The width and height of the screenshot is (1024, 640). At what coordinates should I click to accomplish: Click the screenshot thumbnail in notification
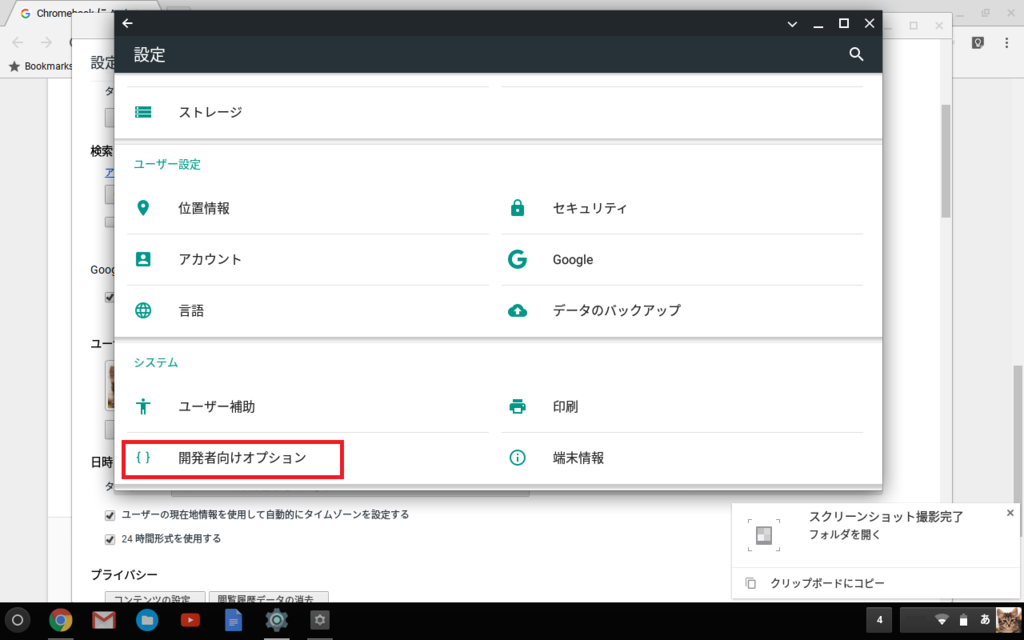click(763, 536)
